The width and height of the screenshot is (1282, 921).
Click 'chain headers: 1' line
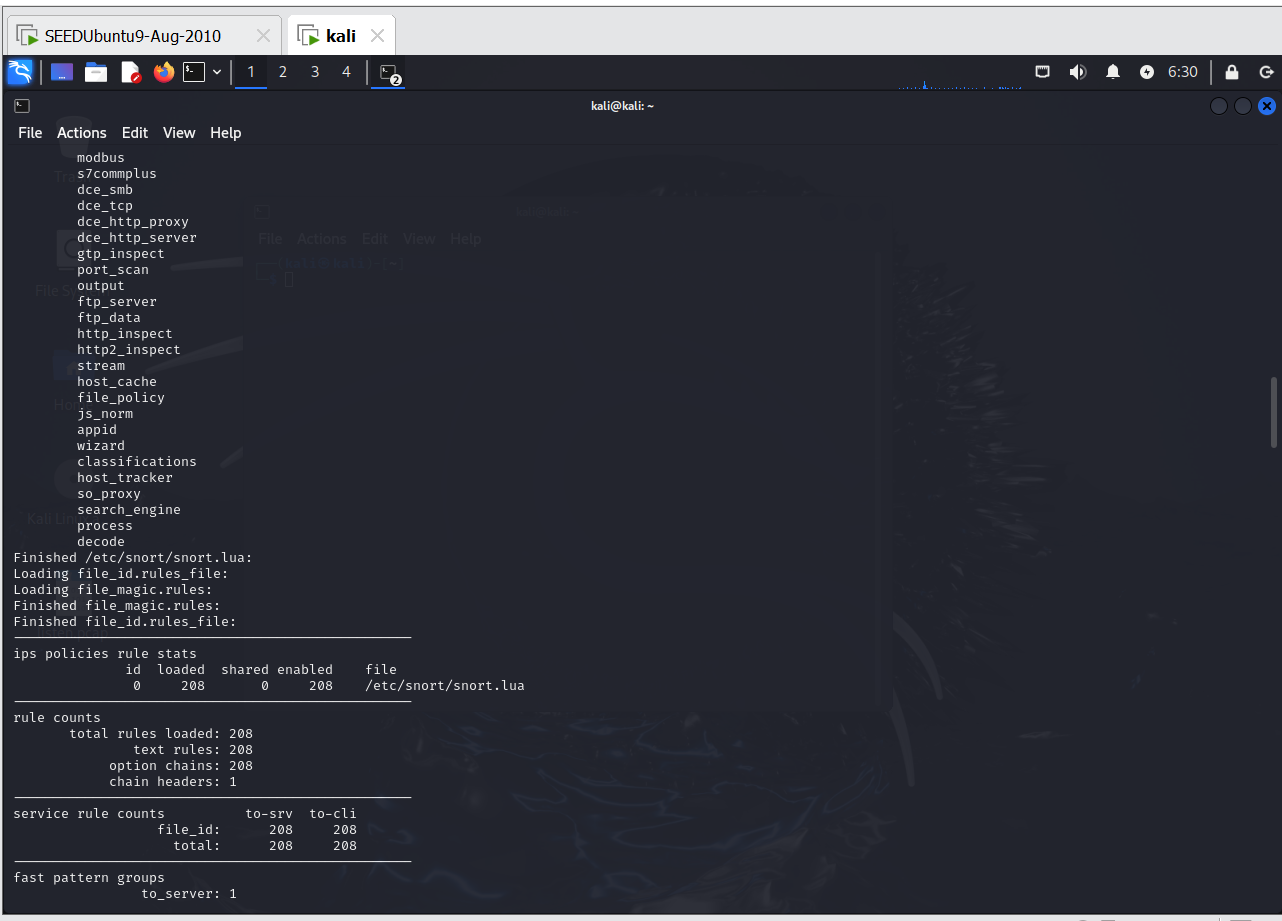(x=173, y=782)
